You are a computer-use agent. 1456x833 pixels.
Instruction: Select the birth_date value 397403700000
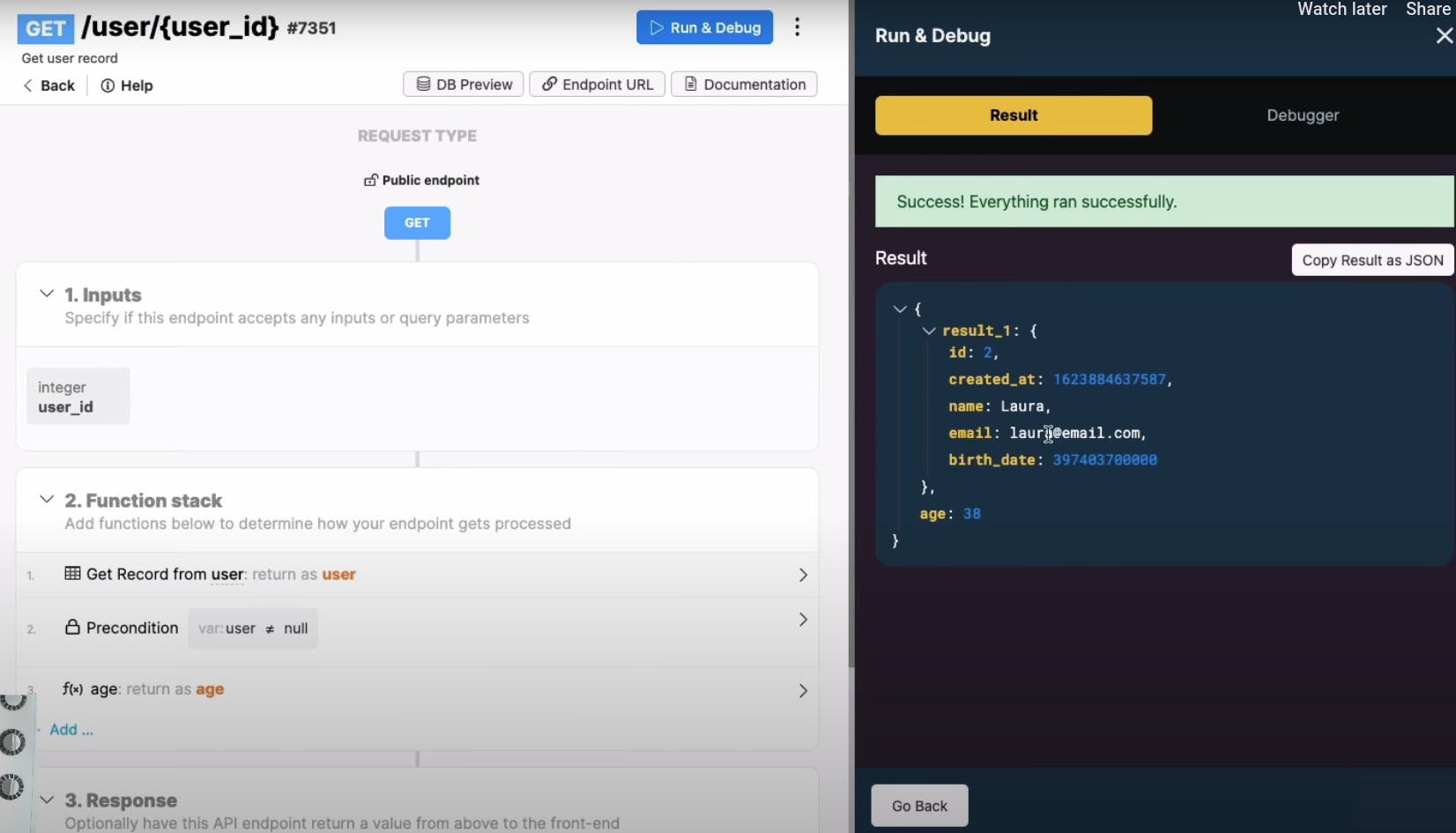click(x=1105, y=460)
